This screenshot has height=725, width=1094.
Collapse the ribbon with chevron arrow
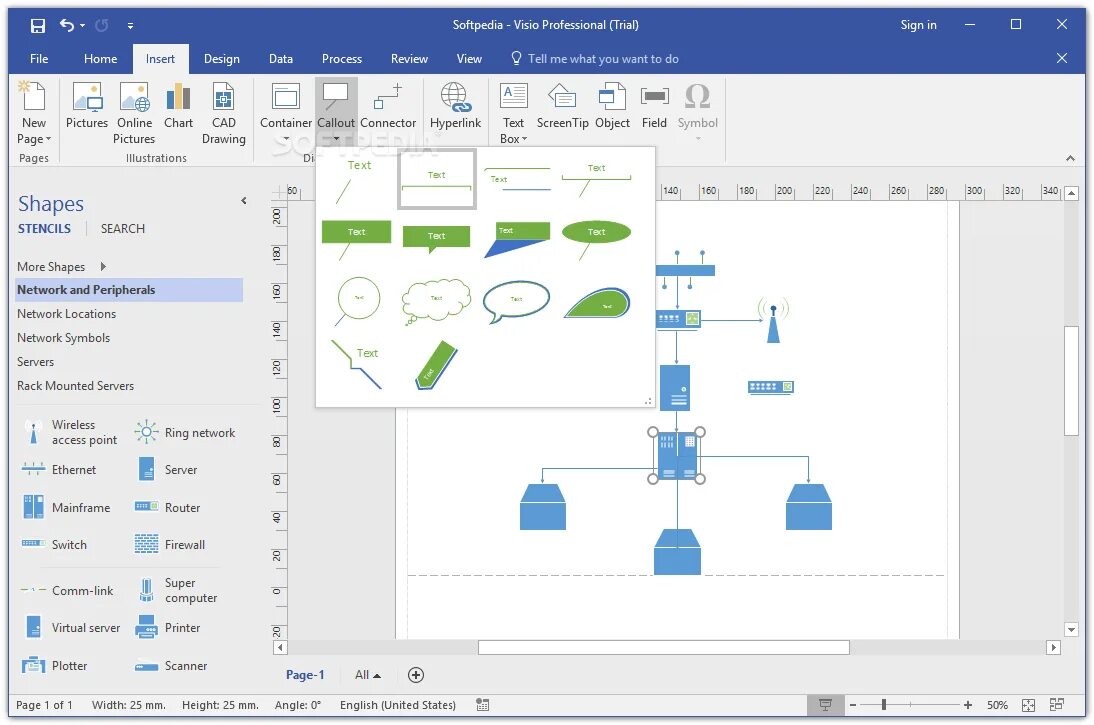point(1070,158)
